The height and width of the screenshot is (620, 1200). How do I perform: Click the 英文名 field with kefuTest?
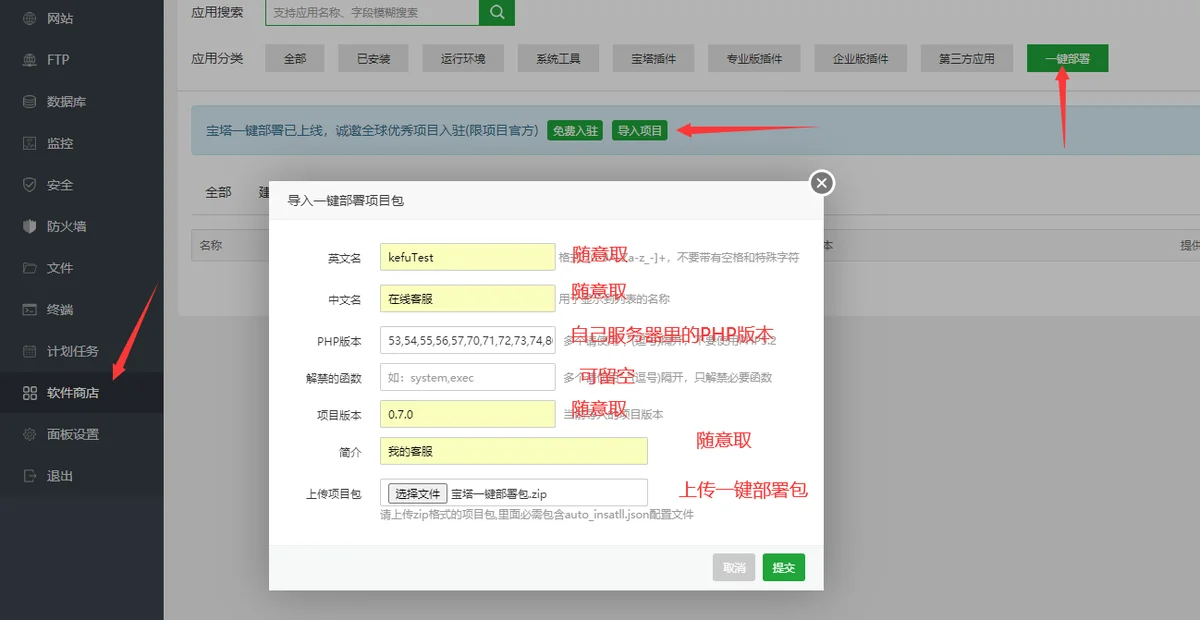[x=467, y=257]
